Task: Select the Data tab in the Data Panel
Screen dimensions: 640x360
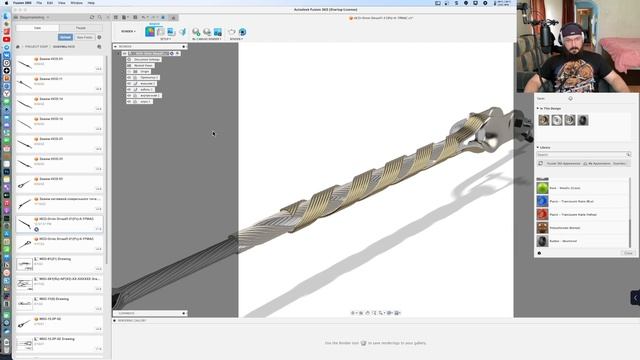Action: 38,28
